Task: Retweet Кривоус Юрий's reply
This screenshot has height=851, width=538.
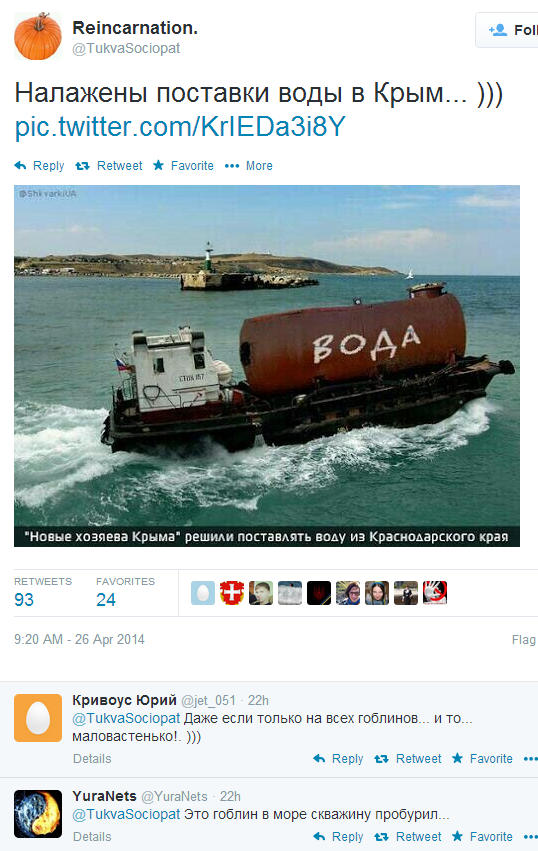Action: point(408,759)
